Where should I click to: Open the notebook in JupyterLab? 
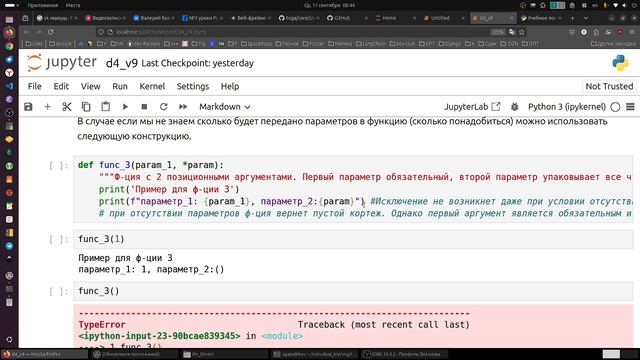[472, 107]
